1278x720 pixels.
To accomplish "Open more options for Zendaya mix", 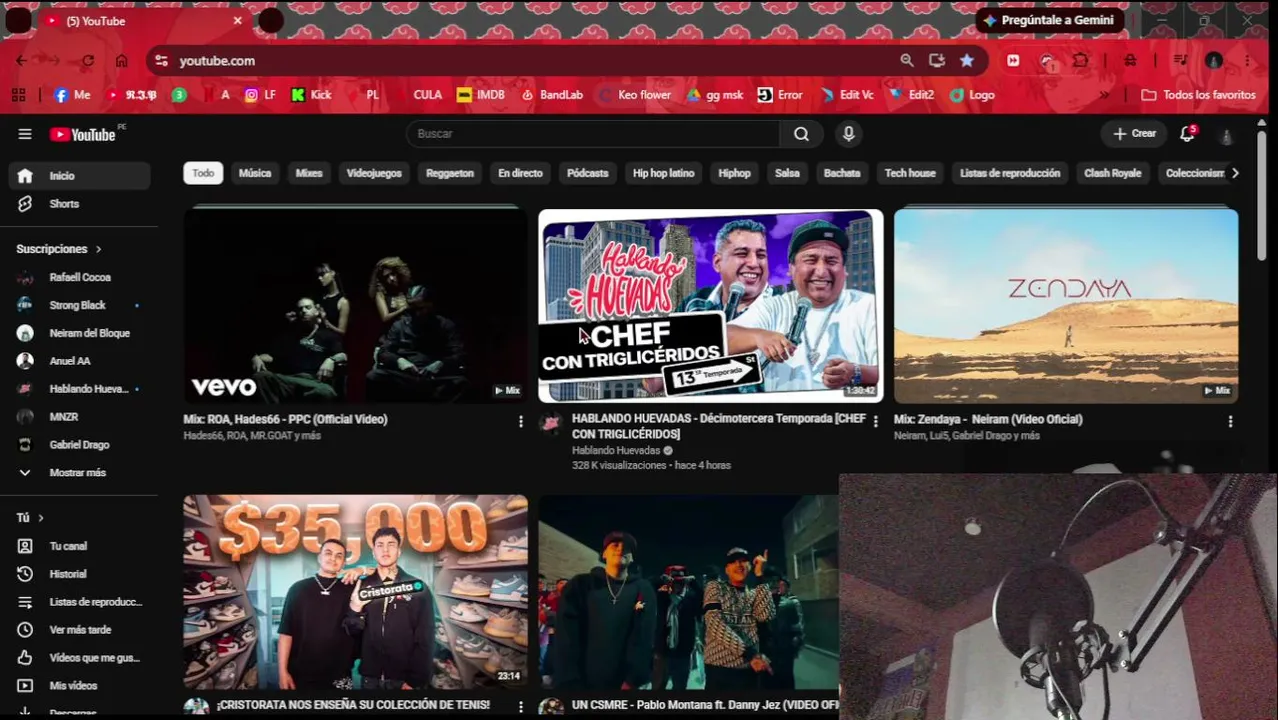I will click(1230, 422).
